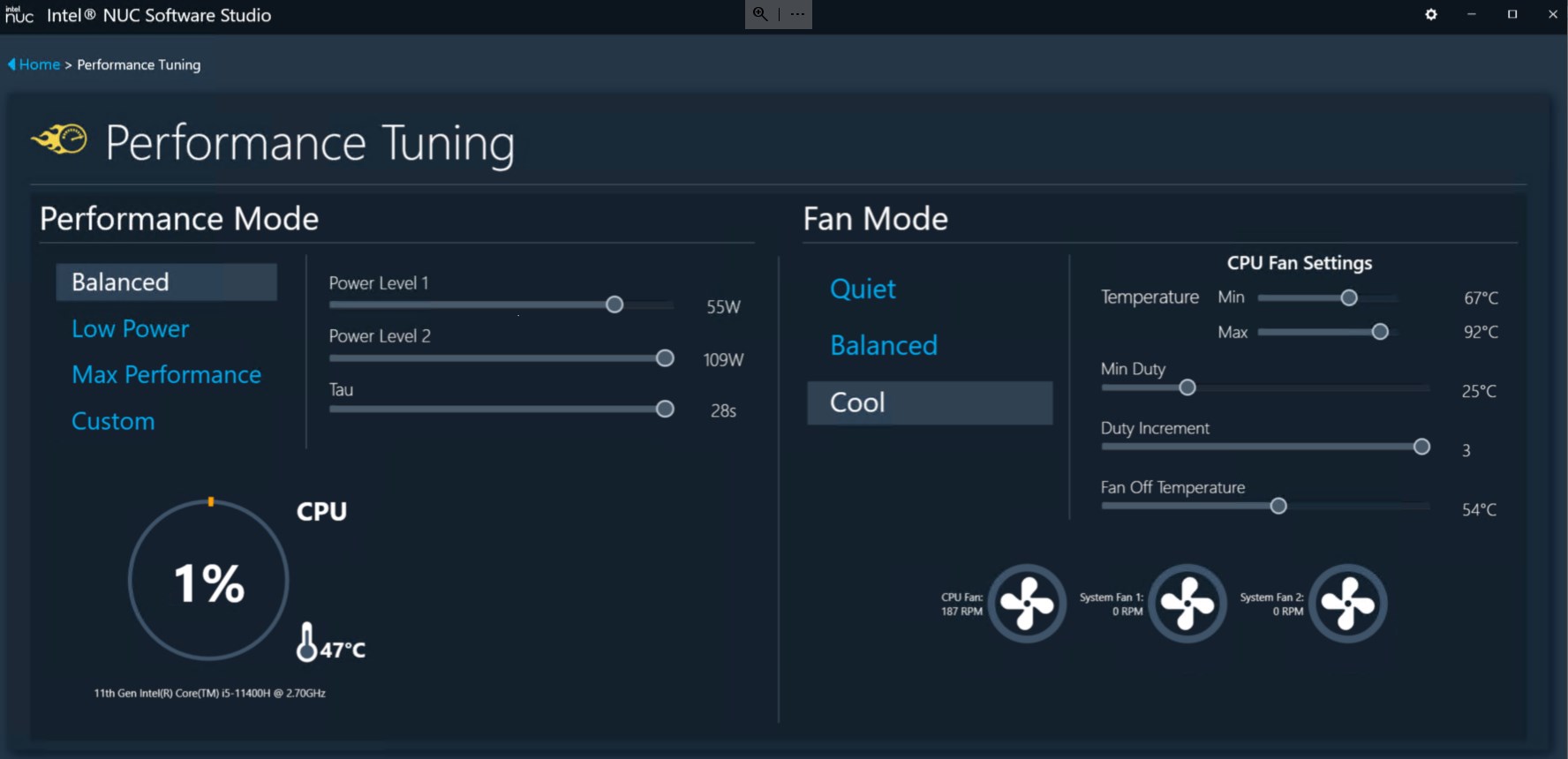Click the magnifier zoom icon in title bar
Image resolution: width=1568 pixels, height=759 pixels.
(x=760, y=14)
